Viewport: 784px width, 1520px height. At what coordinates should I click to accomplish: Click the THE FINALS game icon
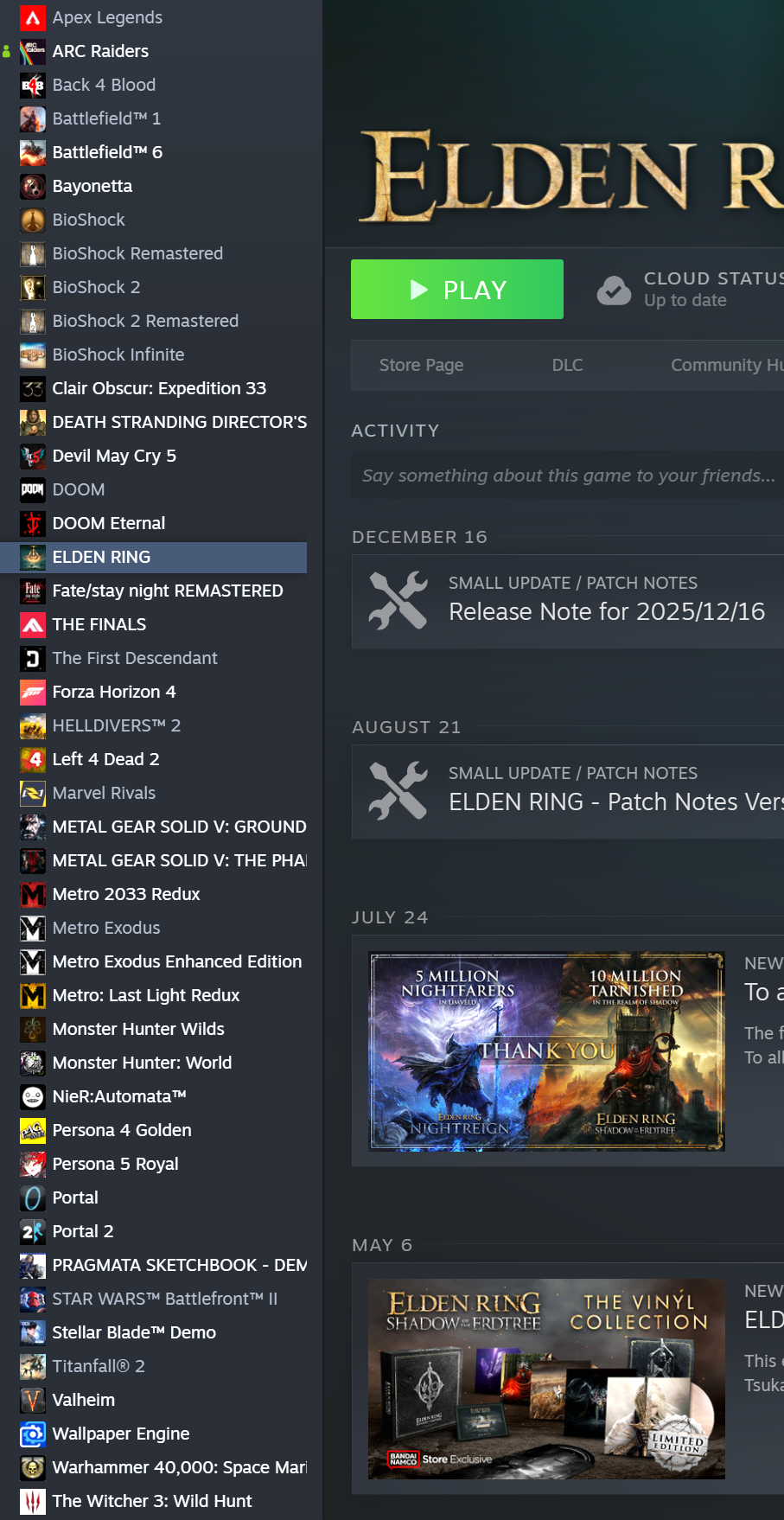coord(33,624)
